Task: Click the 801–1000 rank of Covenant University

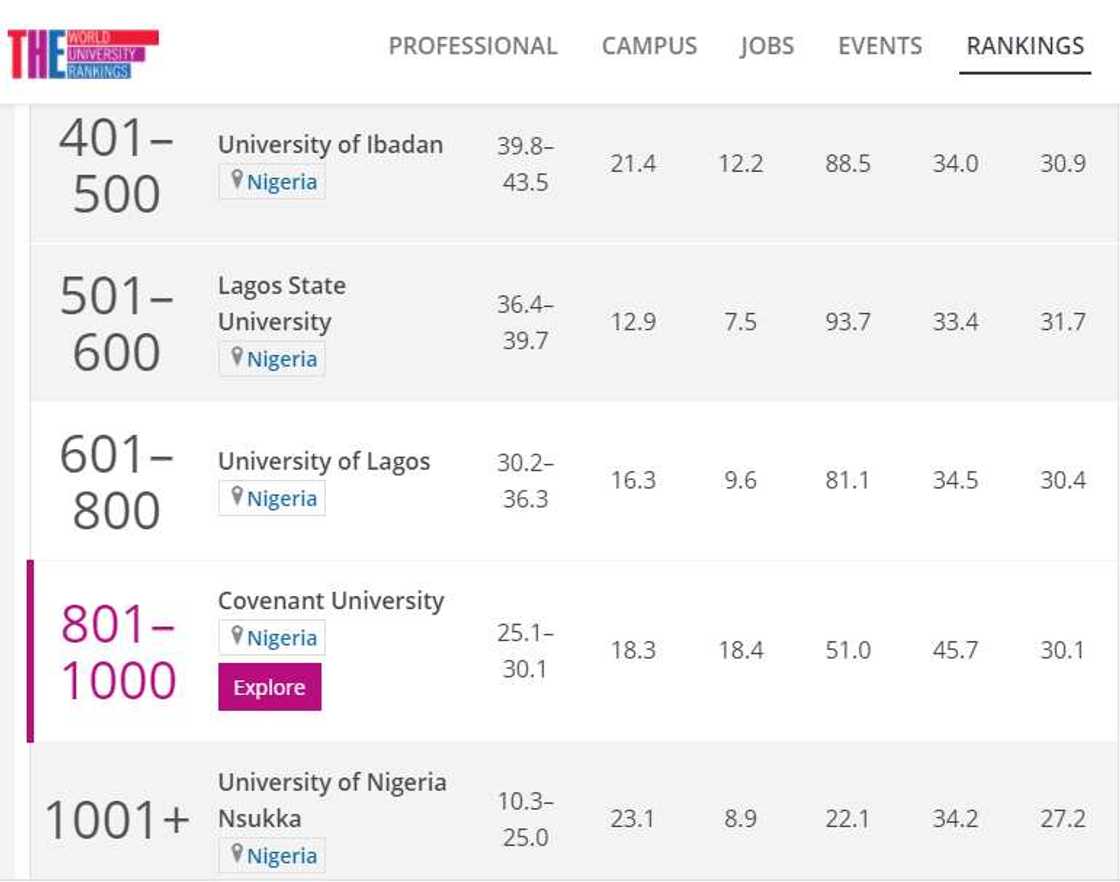Action: [118, 652]
